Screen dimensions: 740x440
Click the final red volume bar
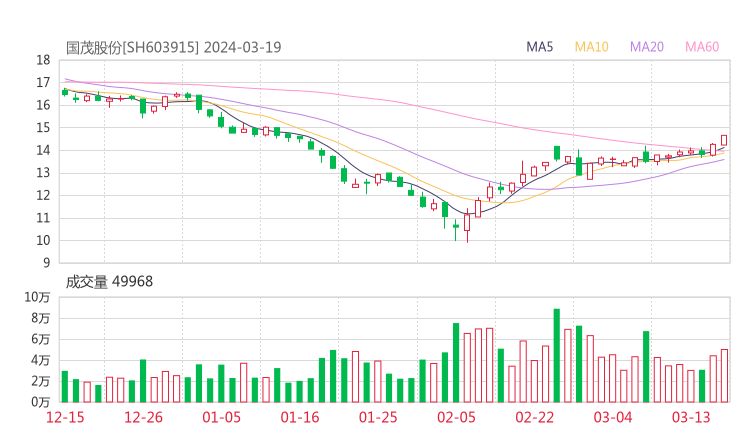(724, 376)
